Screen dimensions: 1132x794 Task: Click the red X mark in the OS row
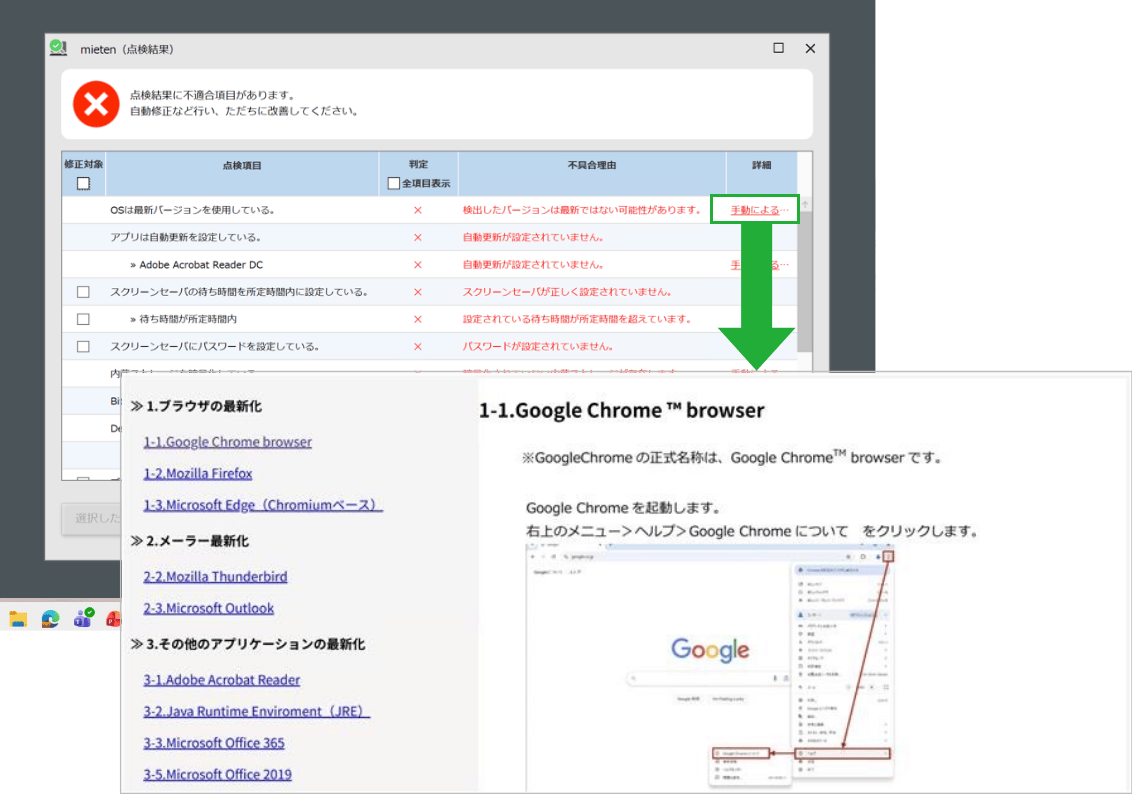(x=417, y=210)
